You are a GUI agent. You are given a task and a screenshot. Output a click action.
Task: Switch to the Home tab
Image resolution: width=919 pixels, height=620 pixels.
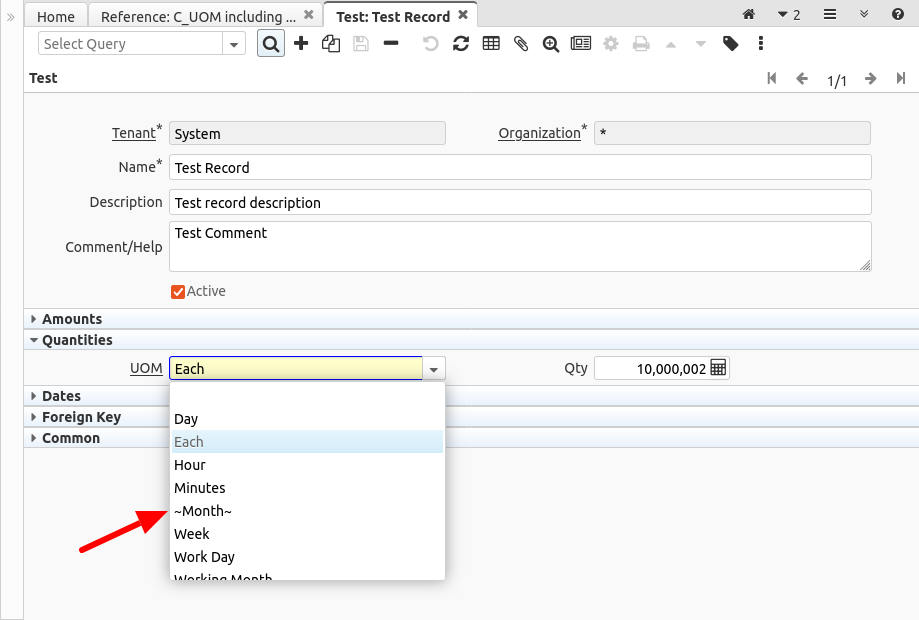pyautogui.click(x=56, y=16)
